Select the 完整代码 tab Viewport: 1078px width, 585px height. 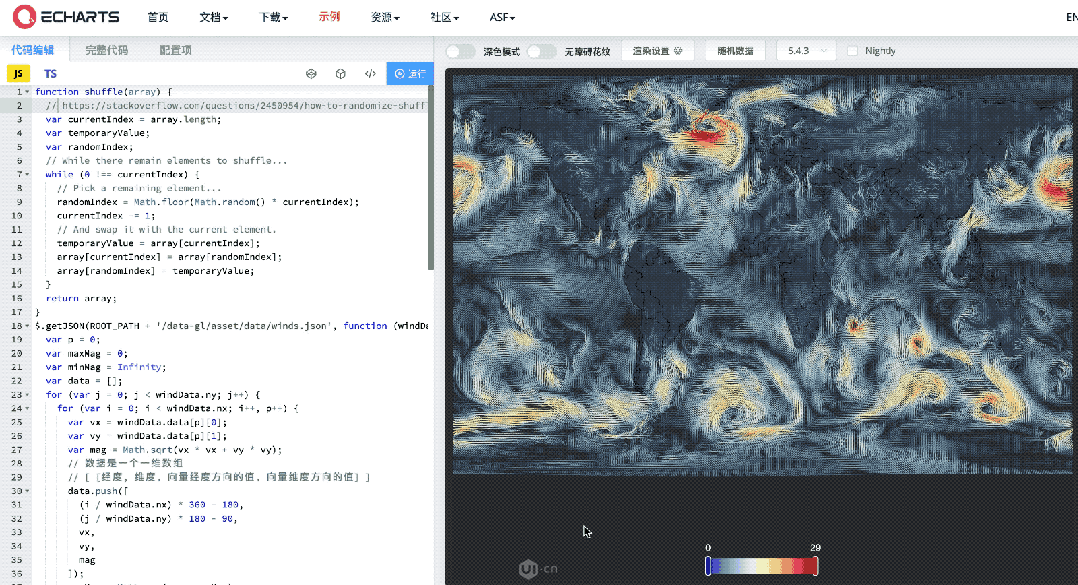coord(107,49)
